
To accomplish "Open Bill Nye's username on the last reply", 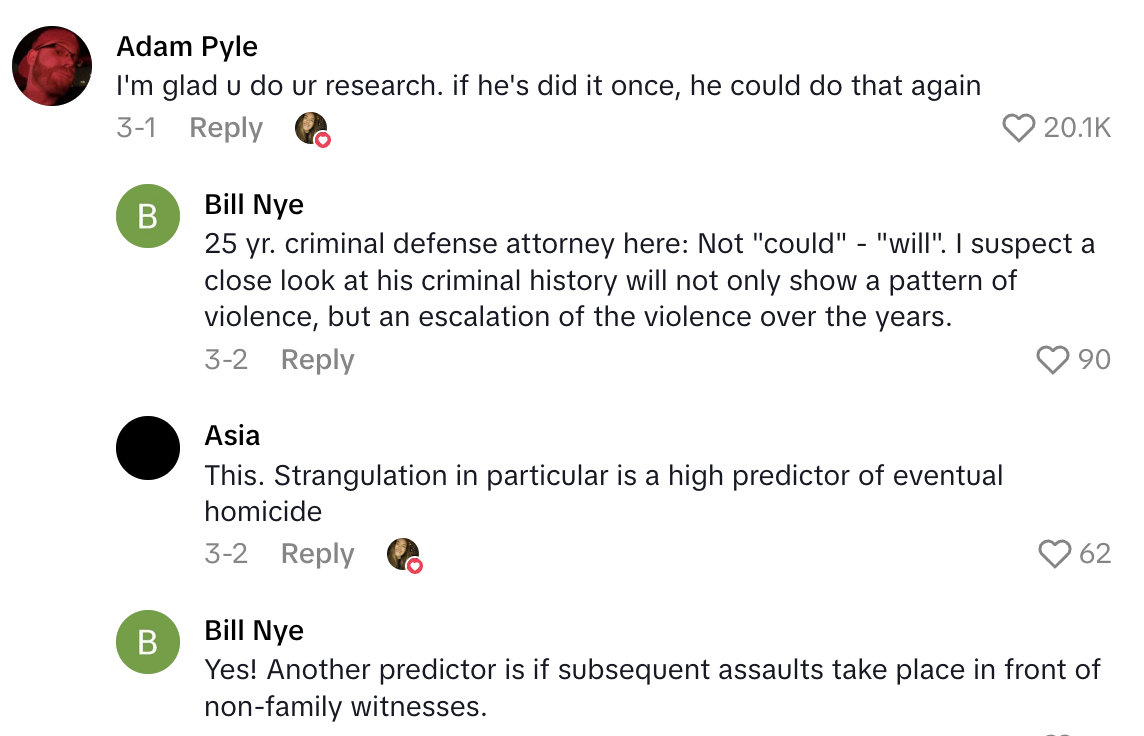I will [254, 631].
